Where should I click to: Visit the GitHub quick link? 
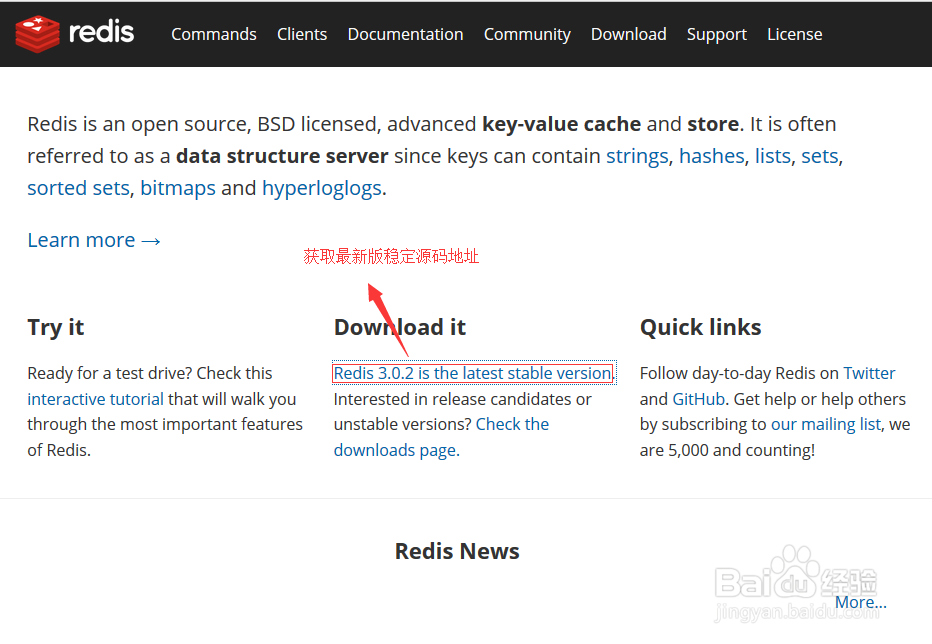click(698, 399)
